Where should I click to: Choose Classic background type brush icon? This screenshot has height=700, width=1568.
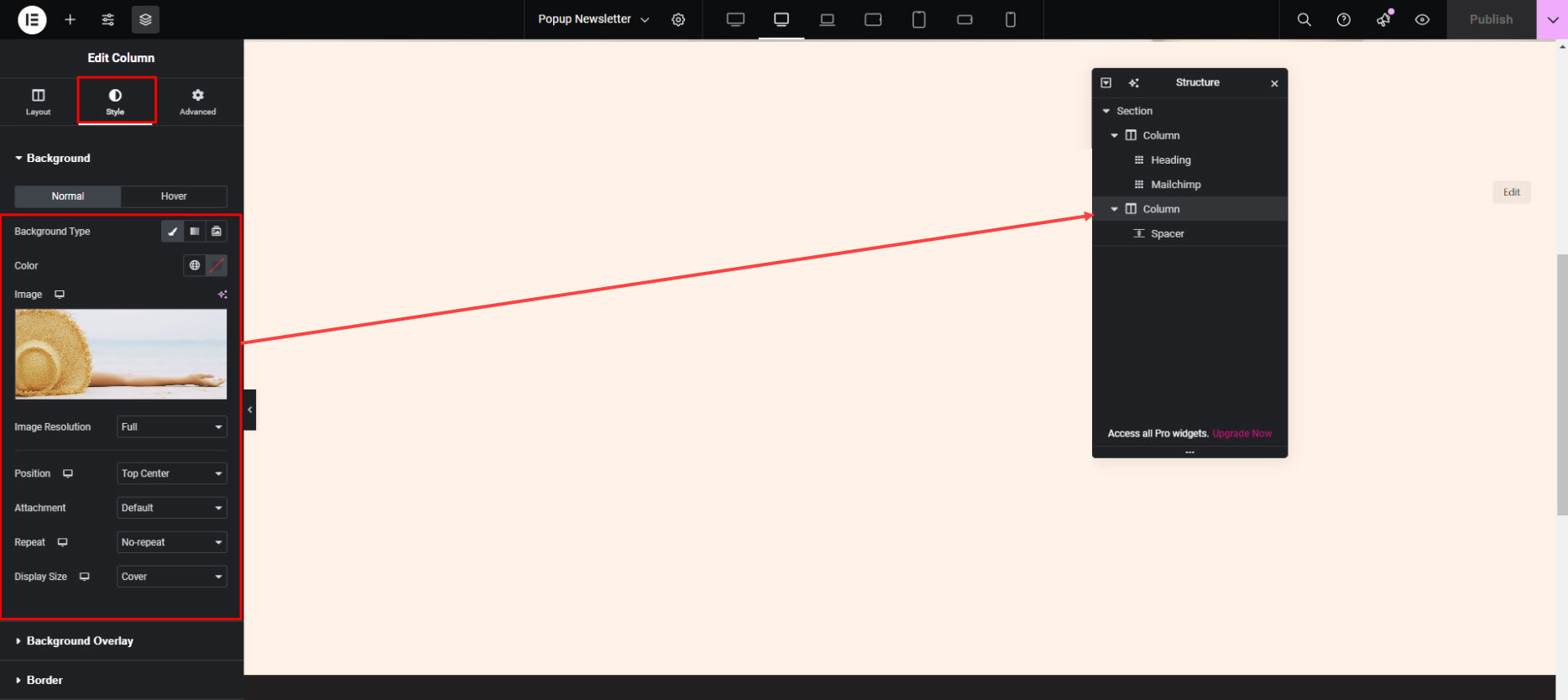[x=172, y=232]
